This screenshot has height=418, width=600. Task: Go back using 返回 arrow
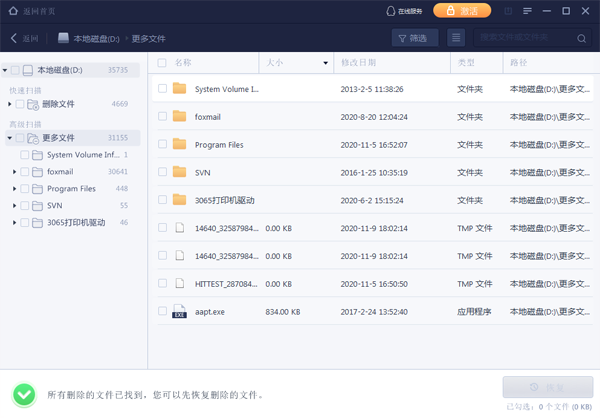(25, 38)
